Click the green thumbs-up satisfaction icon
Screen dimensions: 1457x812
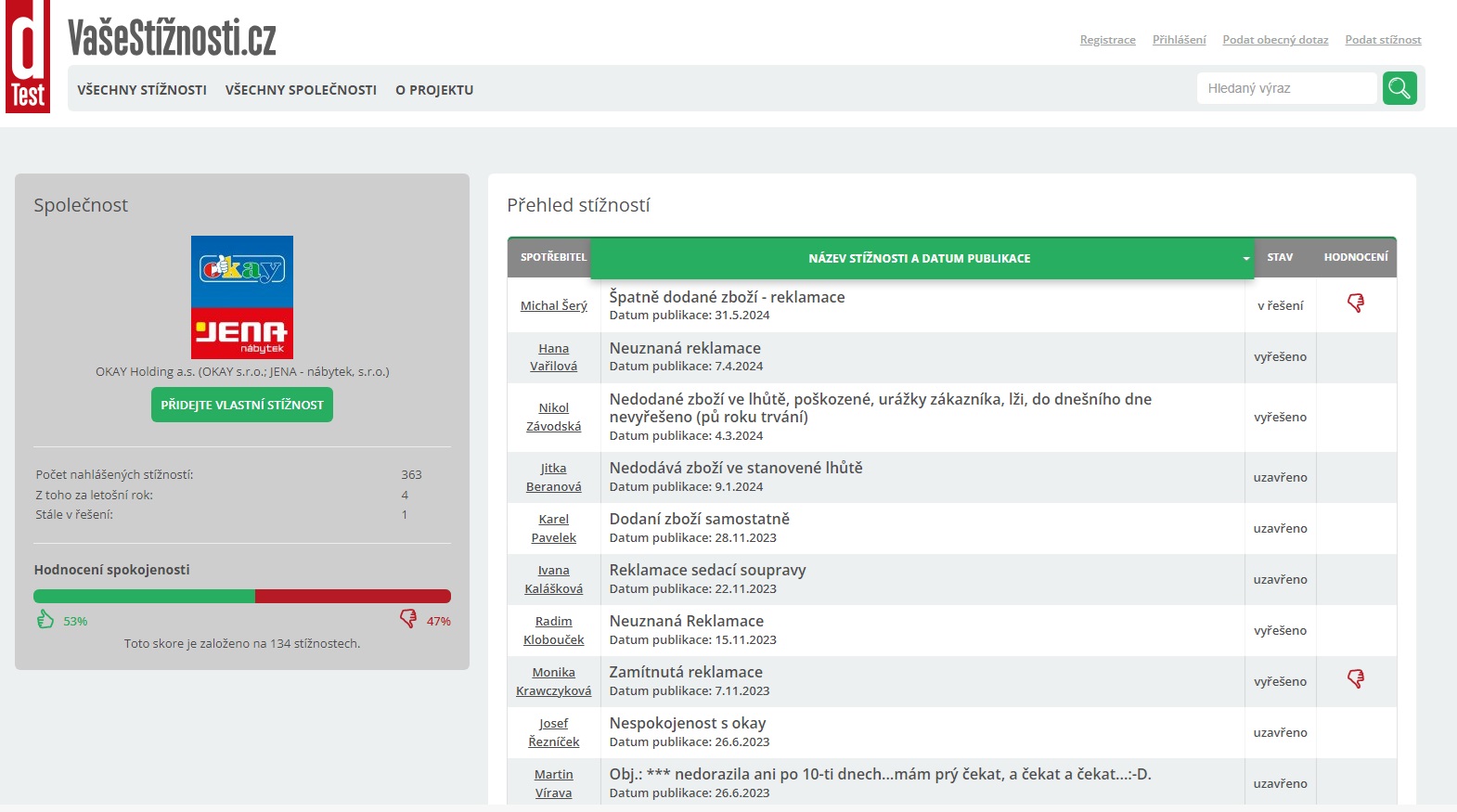[x=45, y=620]
